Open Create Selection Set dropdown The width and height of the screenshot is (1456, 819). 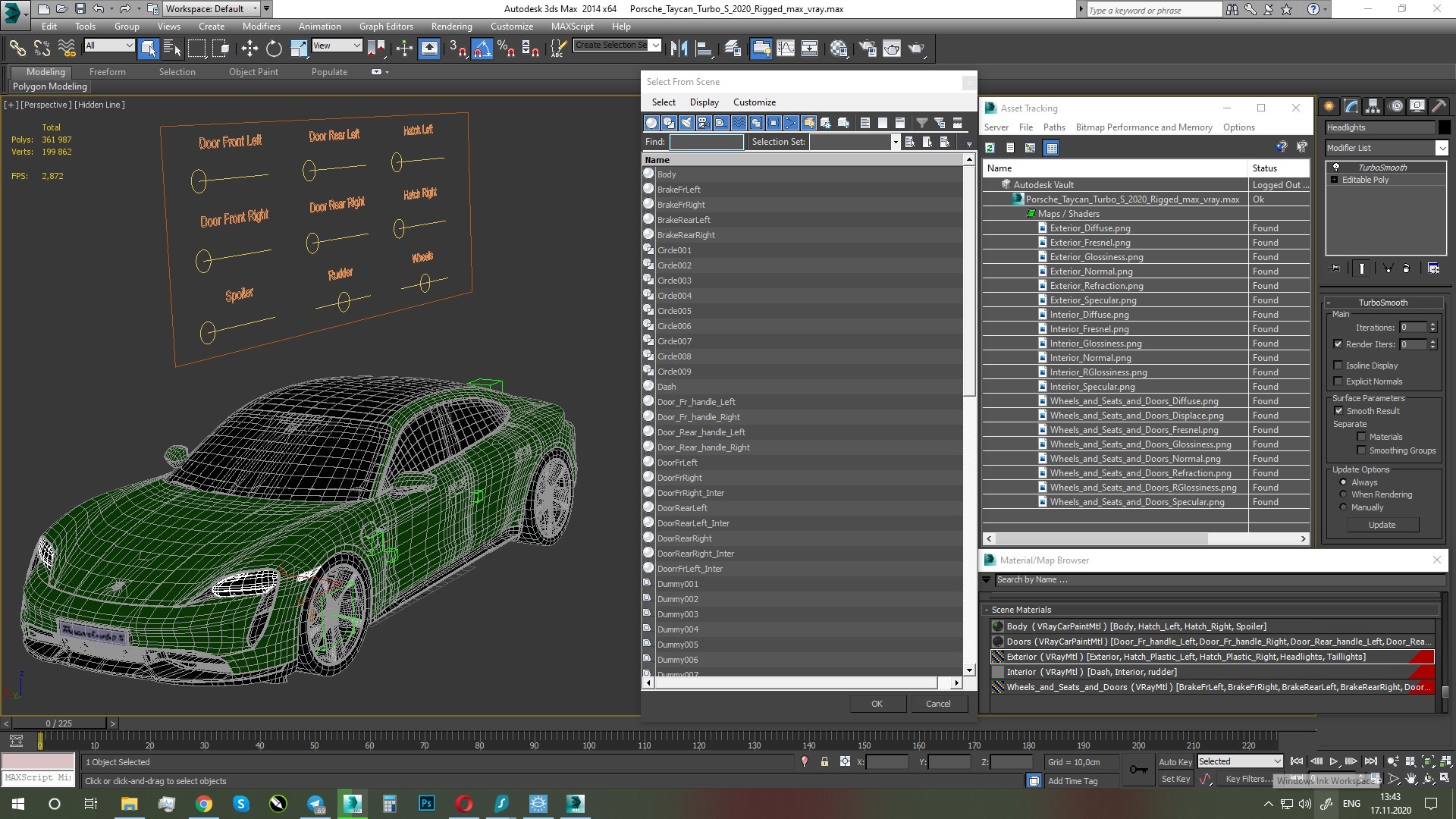[x=656, y=45]
